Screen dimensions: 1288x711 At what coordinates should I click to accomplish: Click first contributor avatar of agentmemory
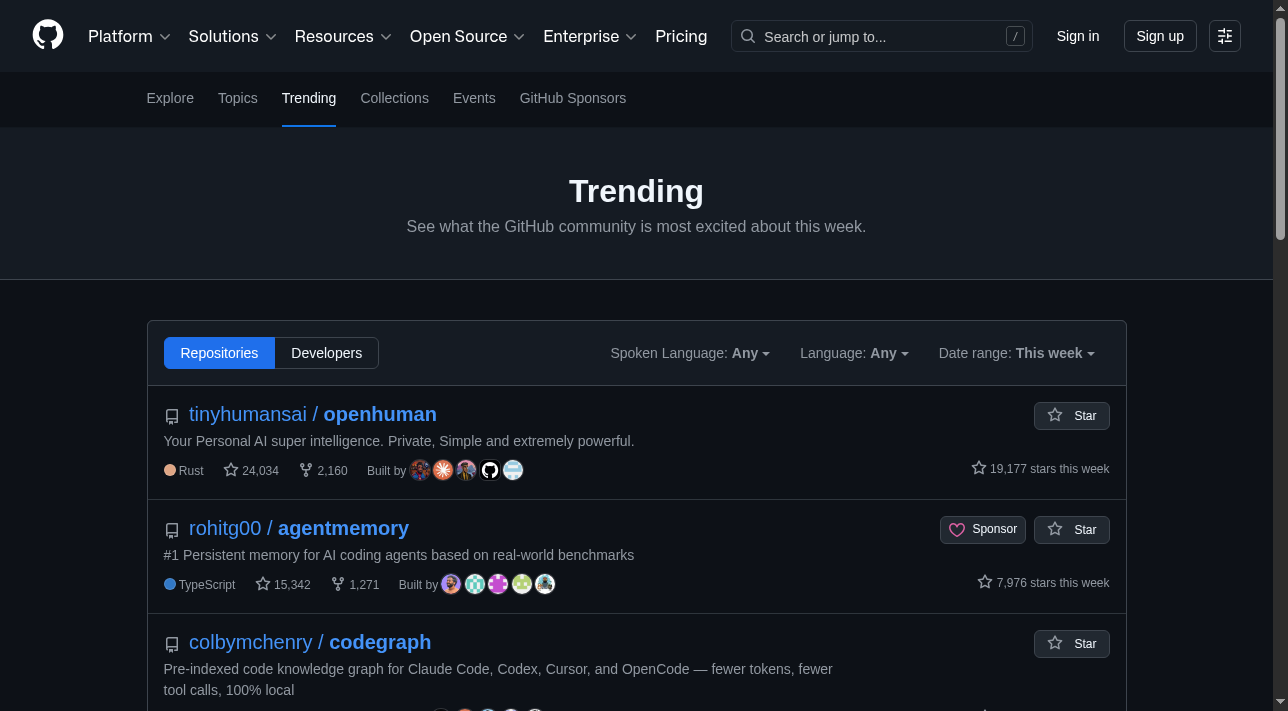click(x=451, y=584)
